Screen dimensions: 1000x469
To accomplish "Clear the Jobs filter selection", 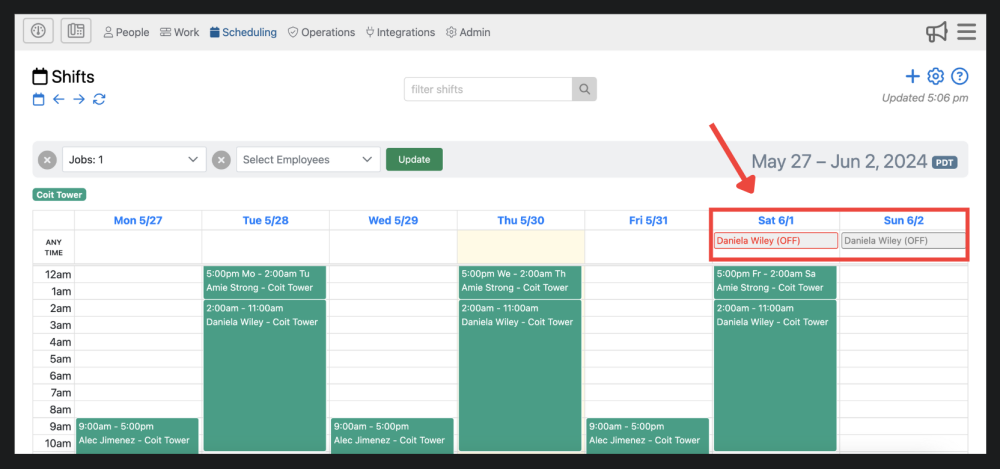I will click(47, 160).
